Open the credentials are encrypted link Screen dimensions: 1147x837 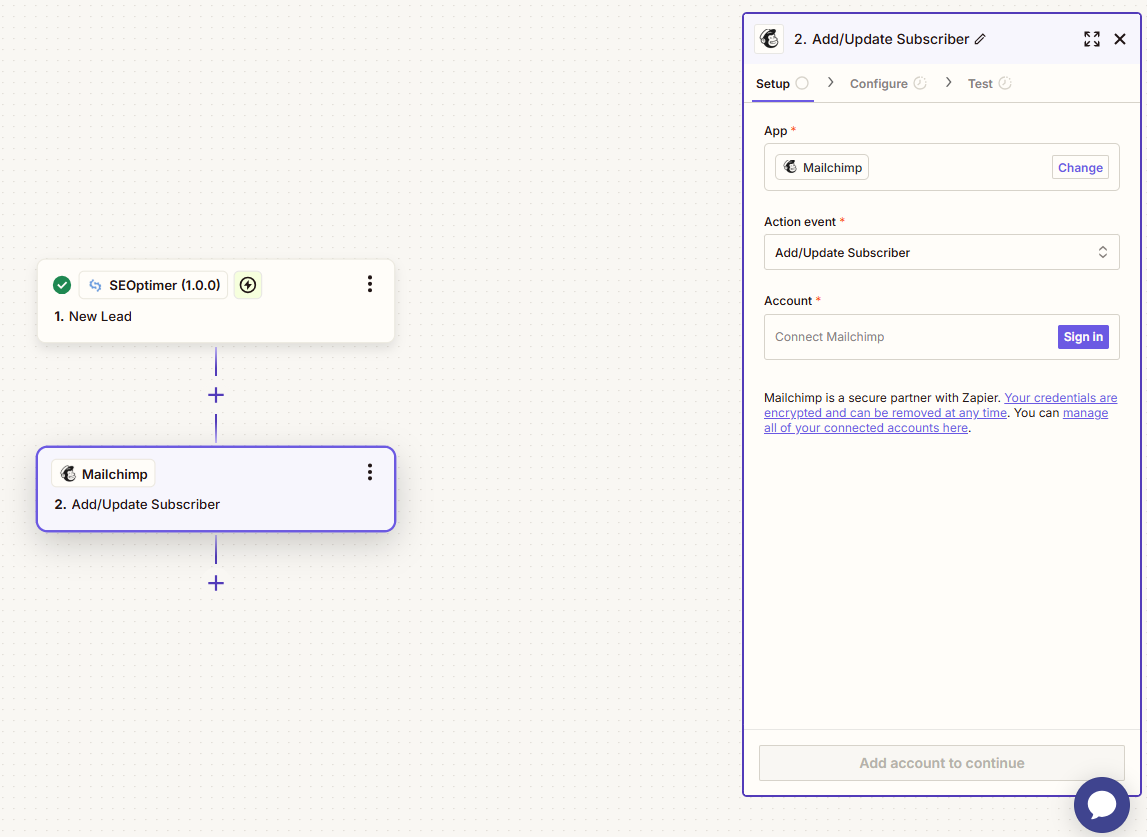point(1060,398)
